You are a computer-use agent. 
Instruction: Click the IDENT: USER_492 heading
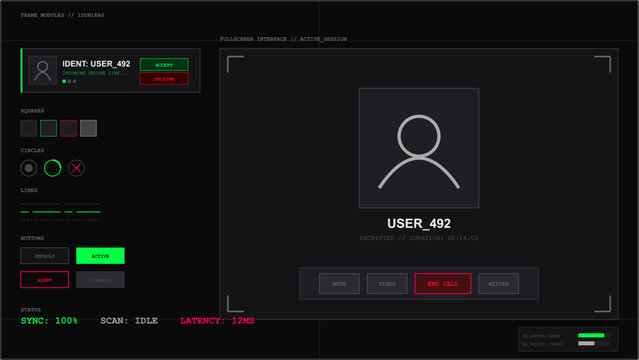(96, 64)
